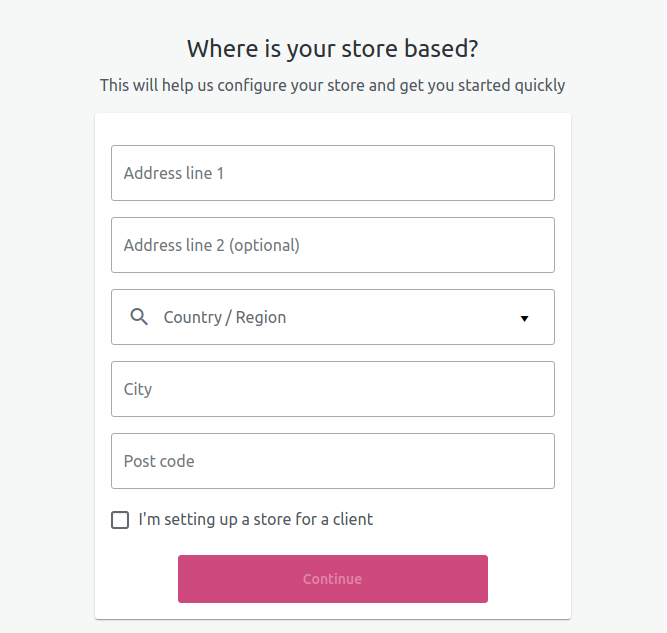Click the black dropdown arrow for Country
This screenshot has height=633, width=667.
click(x=524, y=318)
